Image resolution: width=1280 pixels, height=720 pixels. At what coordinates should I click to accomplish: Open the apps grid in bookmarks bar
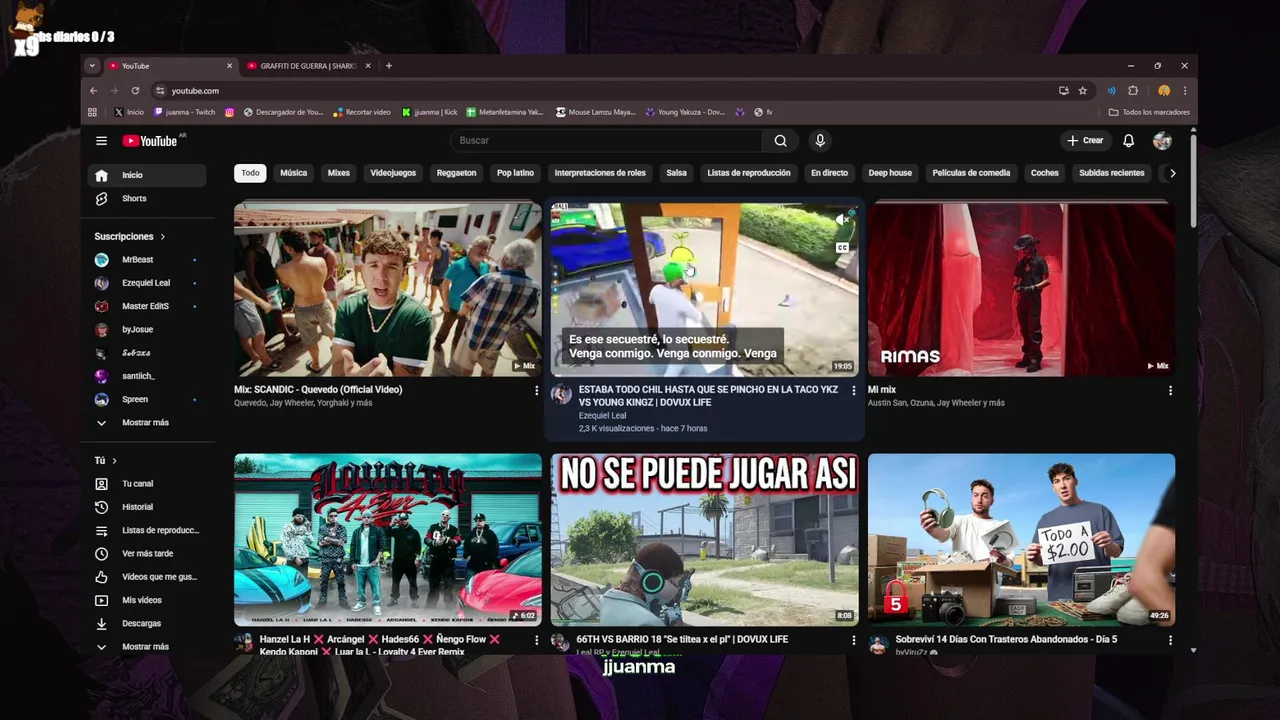tap(93, 112)
